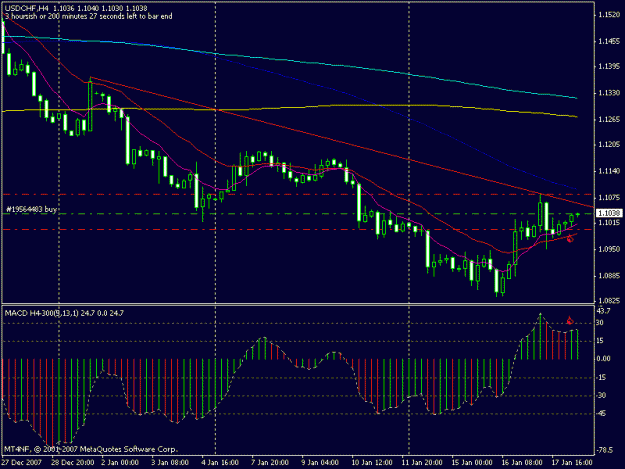Image resolution: width=625 pixels, height=469 pixels.
Task: Select the upper red dashed level line
Action: point(298,194)
